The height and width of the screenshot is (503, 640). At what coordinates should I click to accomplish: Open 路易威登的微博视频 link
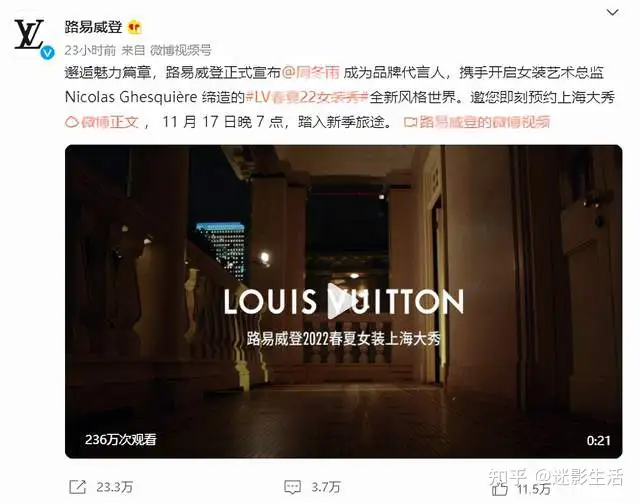(x=484, y=122)
